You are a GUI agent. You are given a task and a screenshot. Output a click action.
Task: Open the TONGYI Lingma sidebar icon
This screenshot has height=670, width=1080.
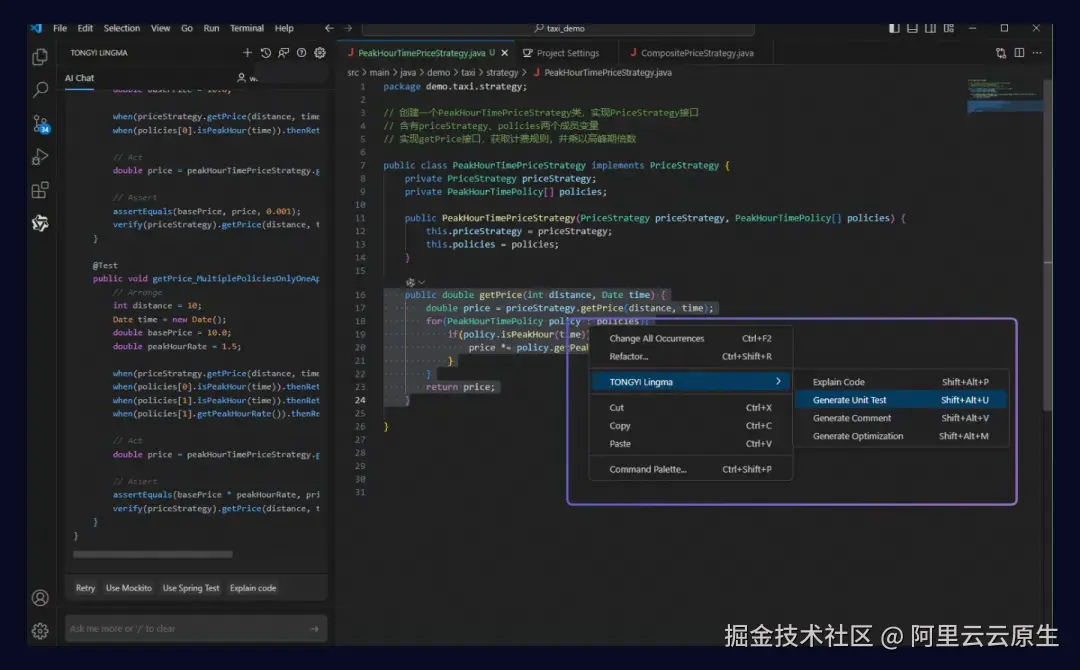(x=40, y=223)
